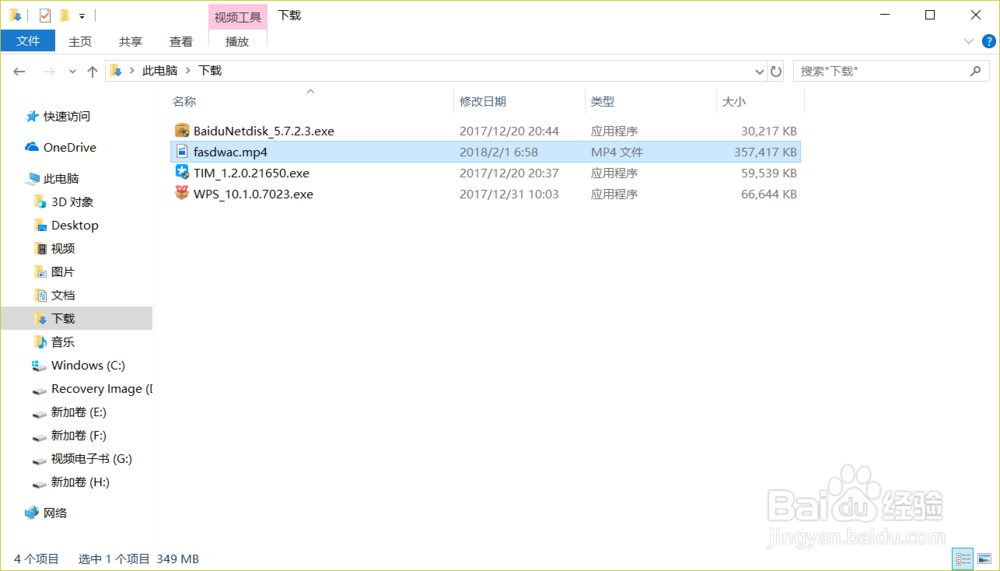Click the file name WPS_10.1.0.7023.exe
The width and height of the screenshot is (1000, 571).
[x=253, y=194]
